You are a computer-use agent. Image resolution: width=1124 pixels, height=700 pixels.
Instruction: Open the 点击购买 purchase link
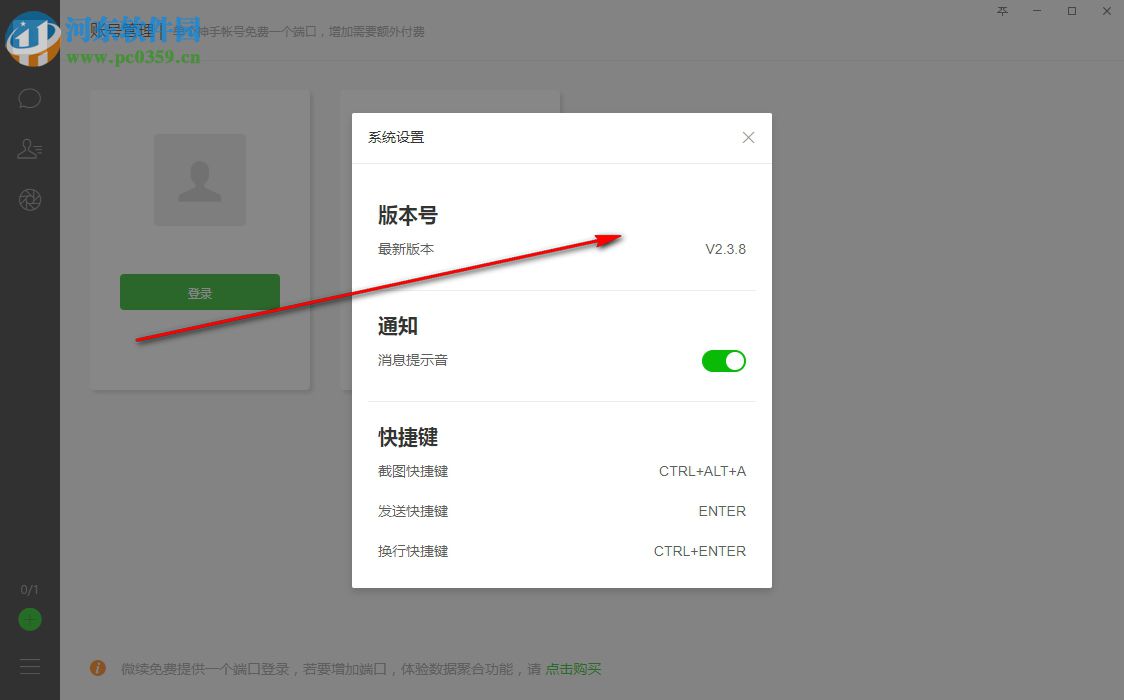pyautogui.click(x=573, y=668)
